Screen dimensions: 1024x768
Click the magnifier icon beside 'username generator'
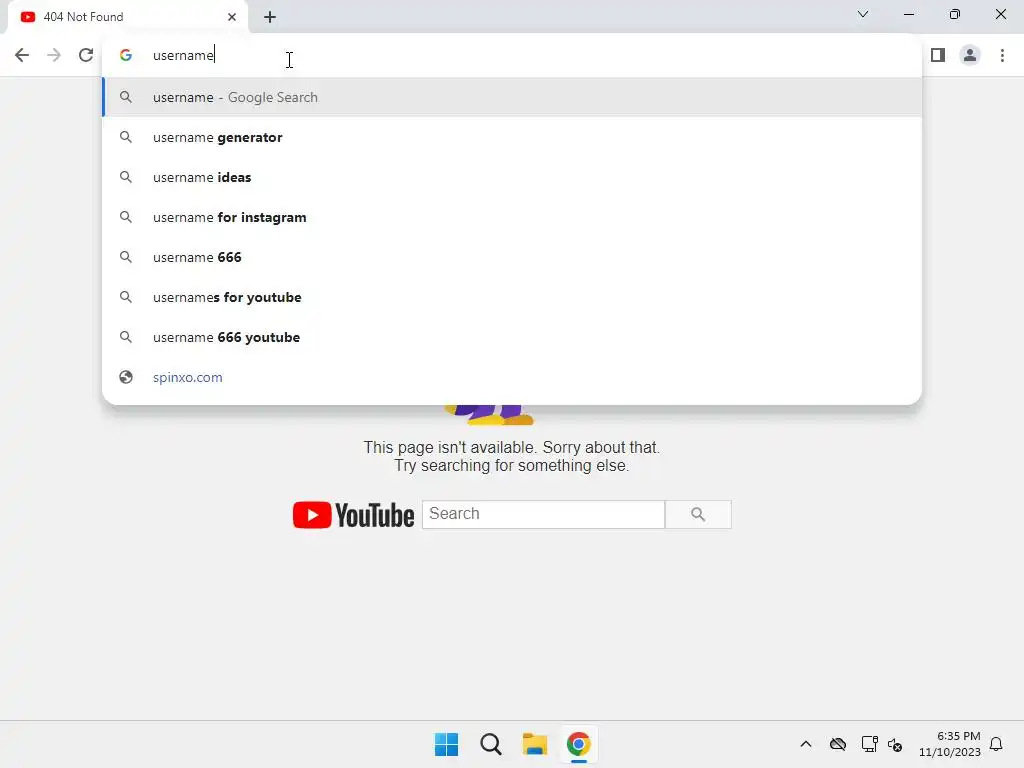pyautogui.click(x=126, y=137)
